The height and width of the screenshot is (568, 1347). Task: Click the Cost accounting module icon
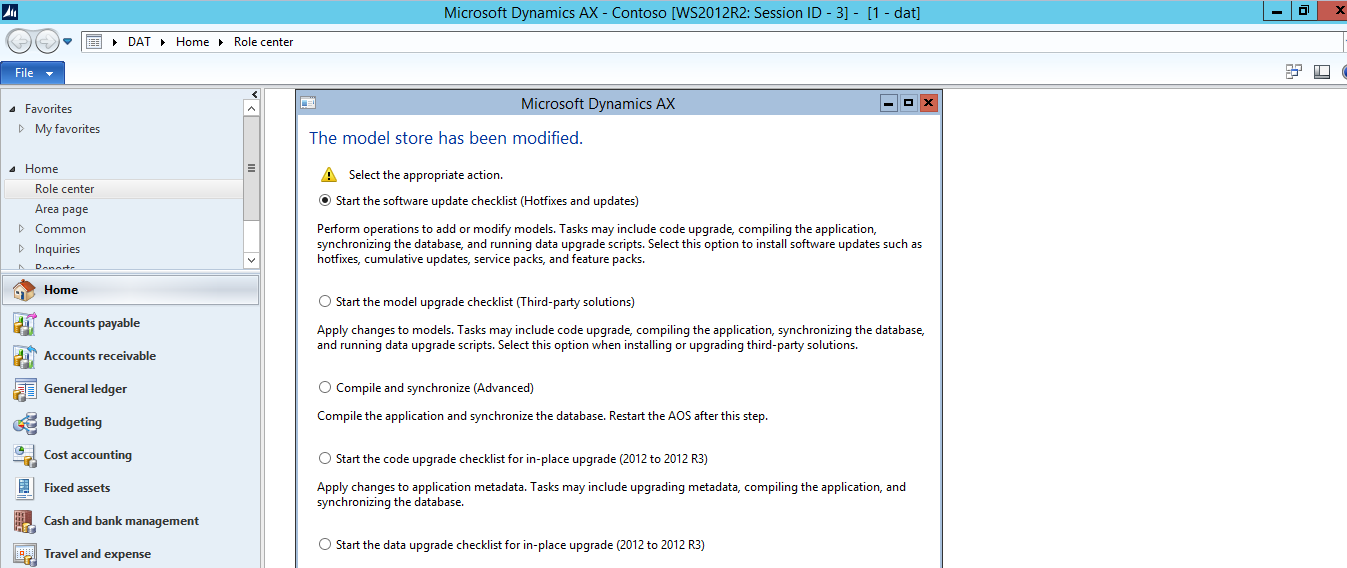[x=24, y=455]
